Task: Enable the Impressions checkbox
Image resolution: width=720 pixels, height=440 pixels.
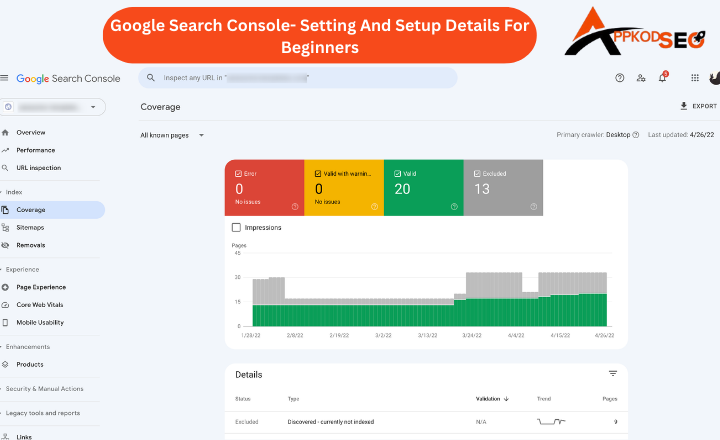Action: click(x=236, y=227)
